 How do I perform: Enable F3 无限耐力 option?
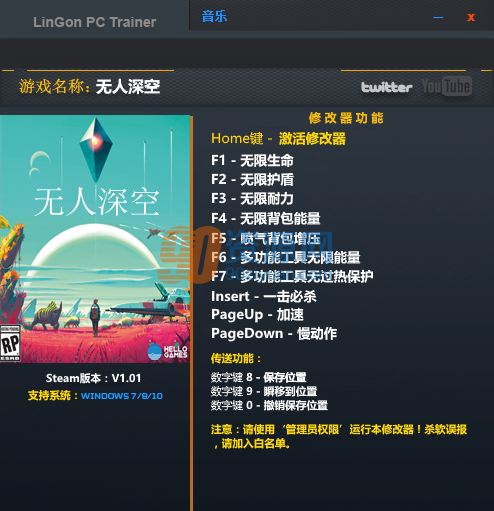click(252, 199)
